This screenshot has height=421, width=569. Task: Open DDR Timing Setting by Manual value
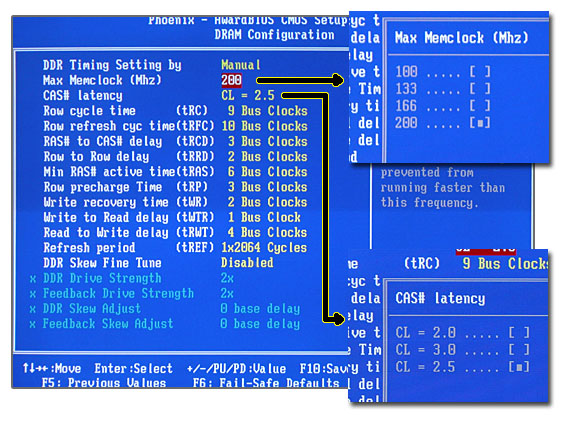pyautogui.click(x=241, y=65)
